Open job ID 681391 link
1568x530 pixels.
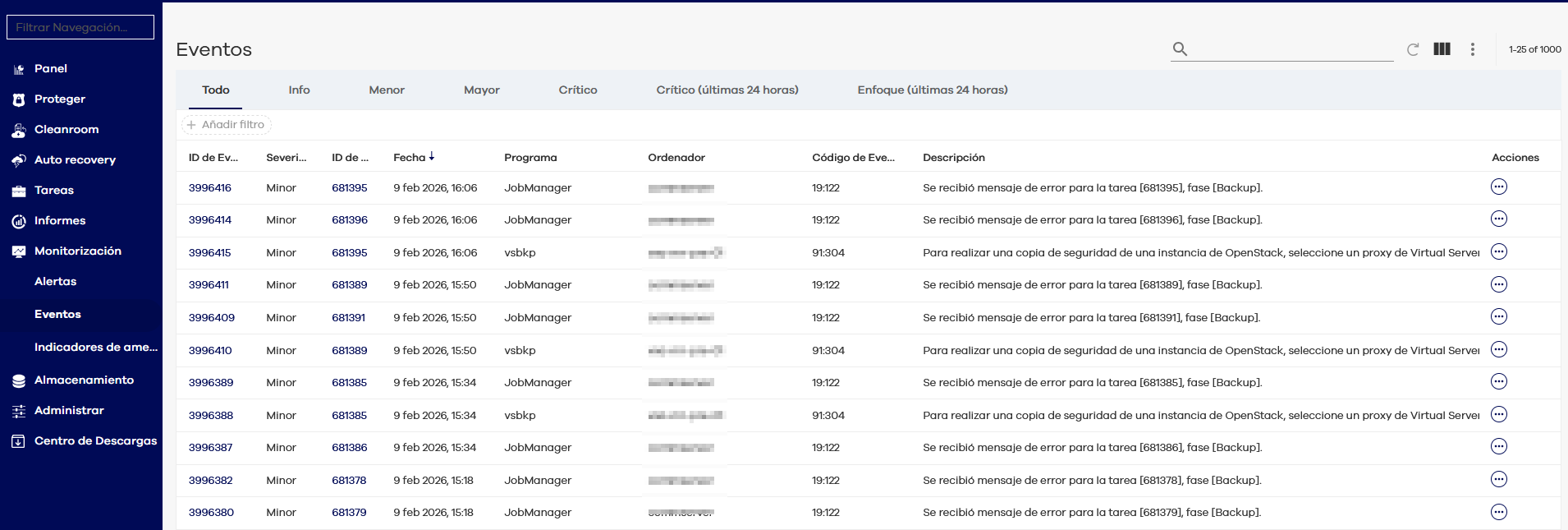click(x=348, y=318)
